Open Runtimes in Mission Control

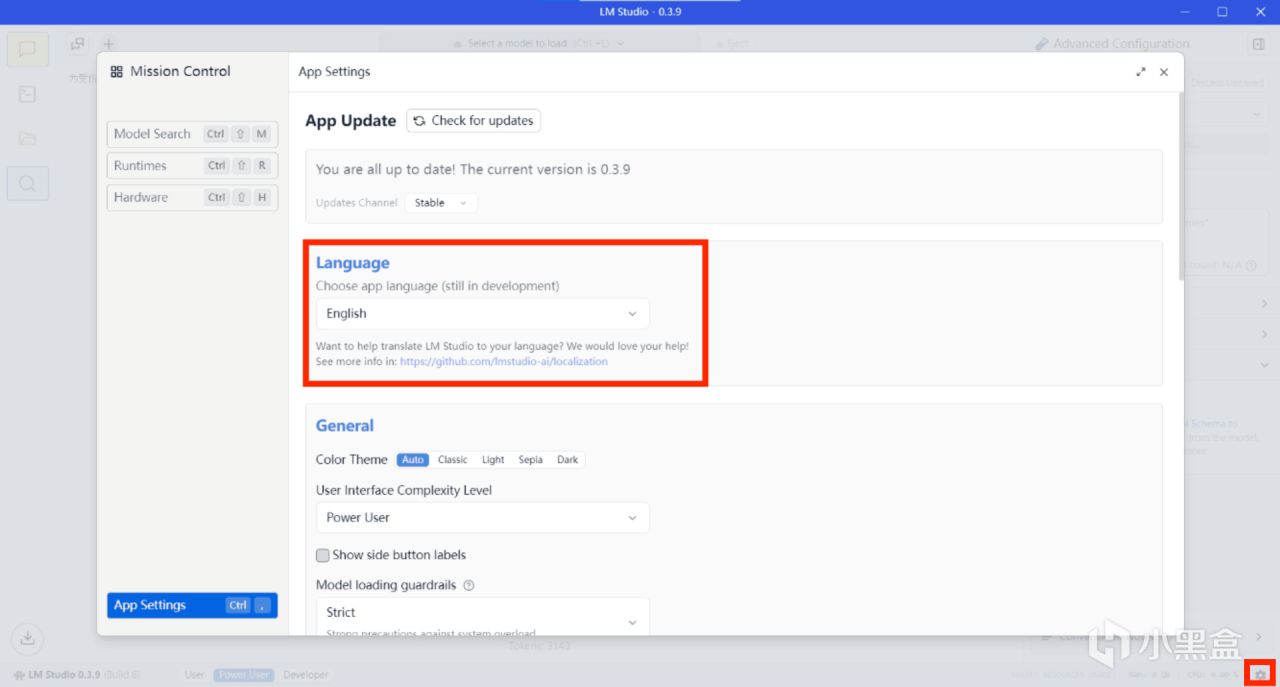[192, 166]
